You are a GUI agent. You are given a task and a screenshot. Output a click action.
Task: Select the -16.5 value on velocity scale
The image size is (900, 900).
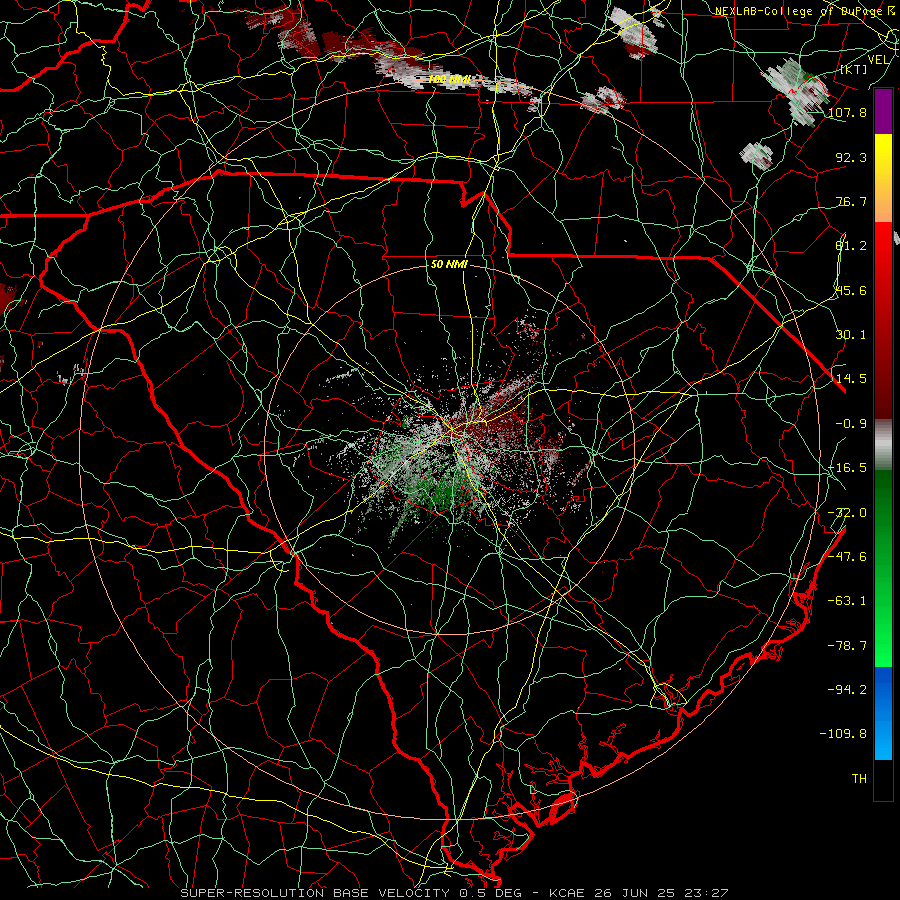[x=847, y=468]
